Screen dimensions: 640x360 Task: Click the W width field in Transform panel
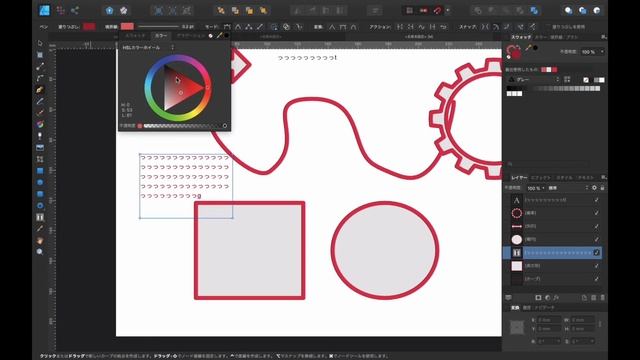coord(582,320)
